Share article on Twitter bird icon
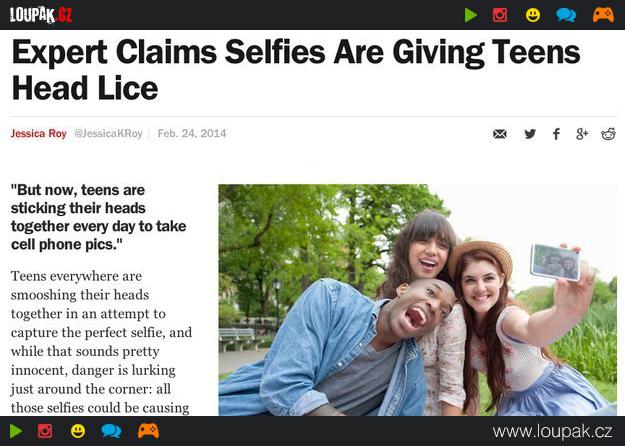625x446 pixels. click(x=530, y=134)
